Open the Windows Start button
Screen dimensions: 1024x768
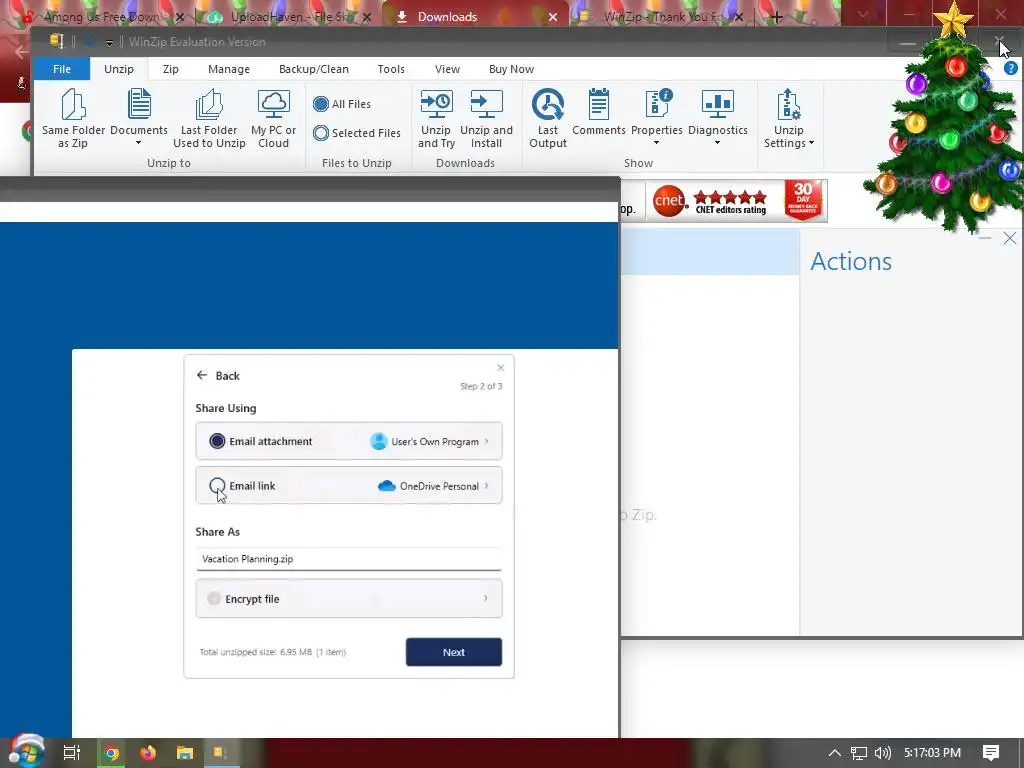pos(26,751)
